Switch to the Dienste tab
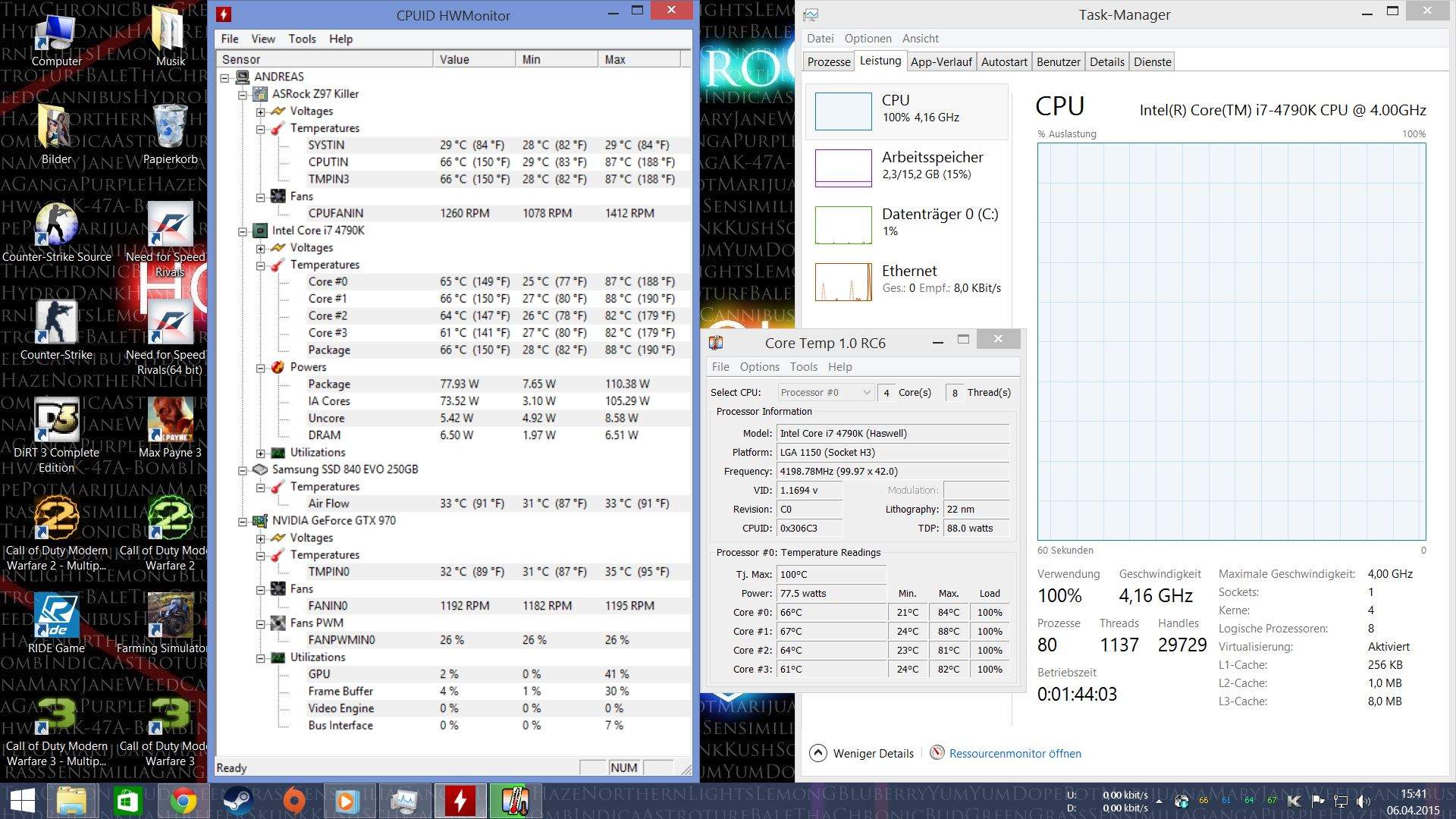Image resolution: width=1456 pixels, height=819 pixels. pos(1152,62)
